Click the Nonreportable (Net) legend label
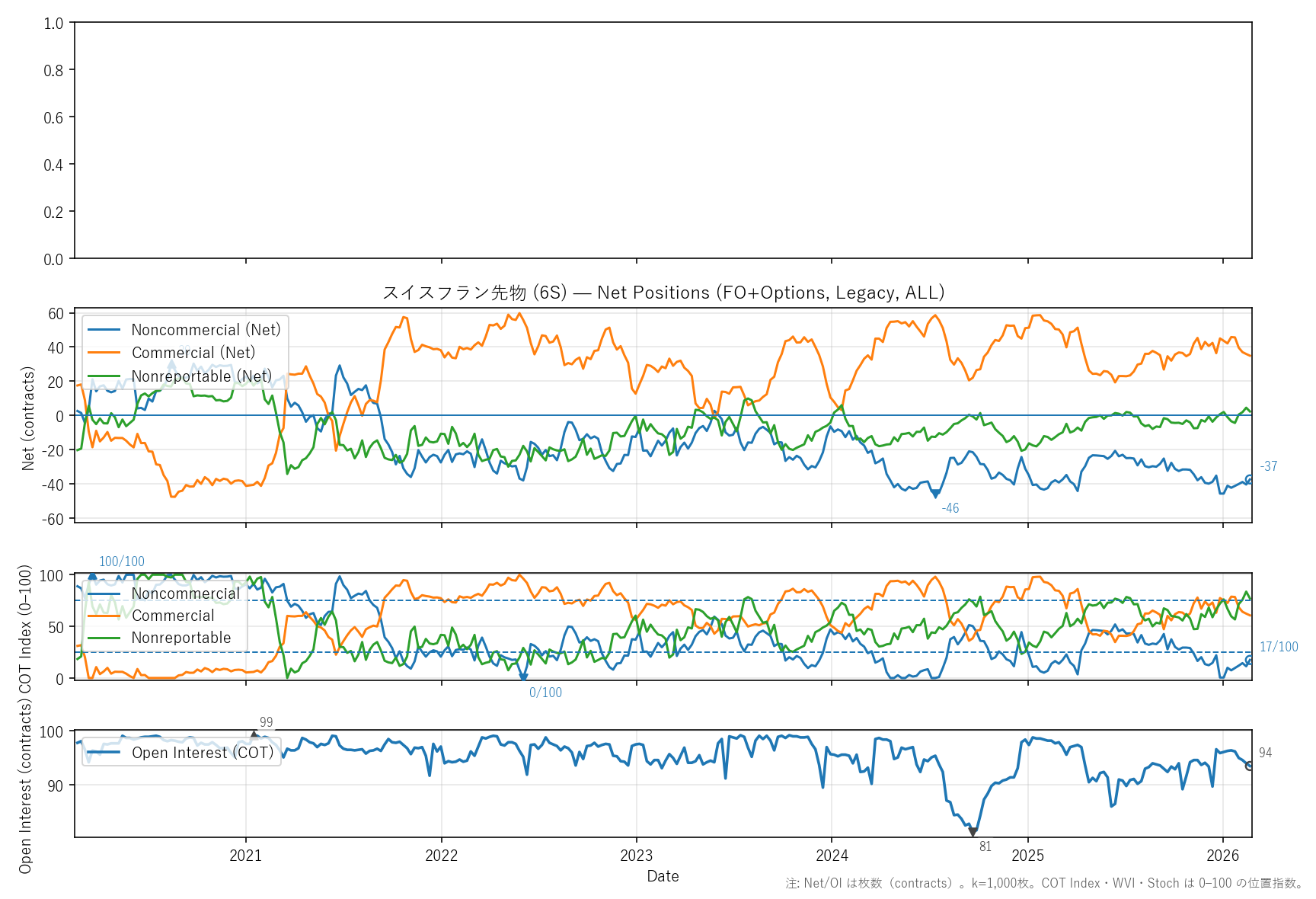The image size is (1316, 899). 201,376
